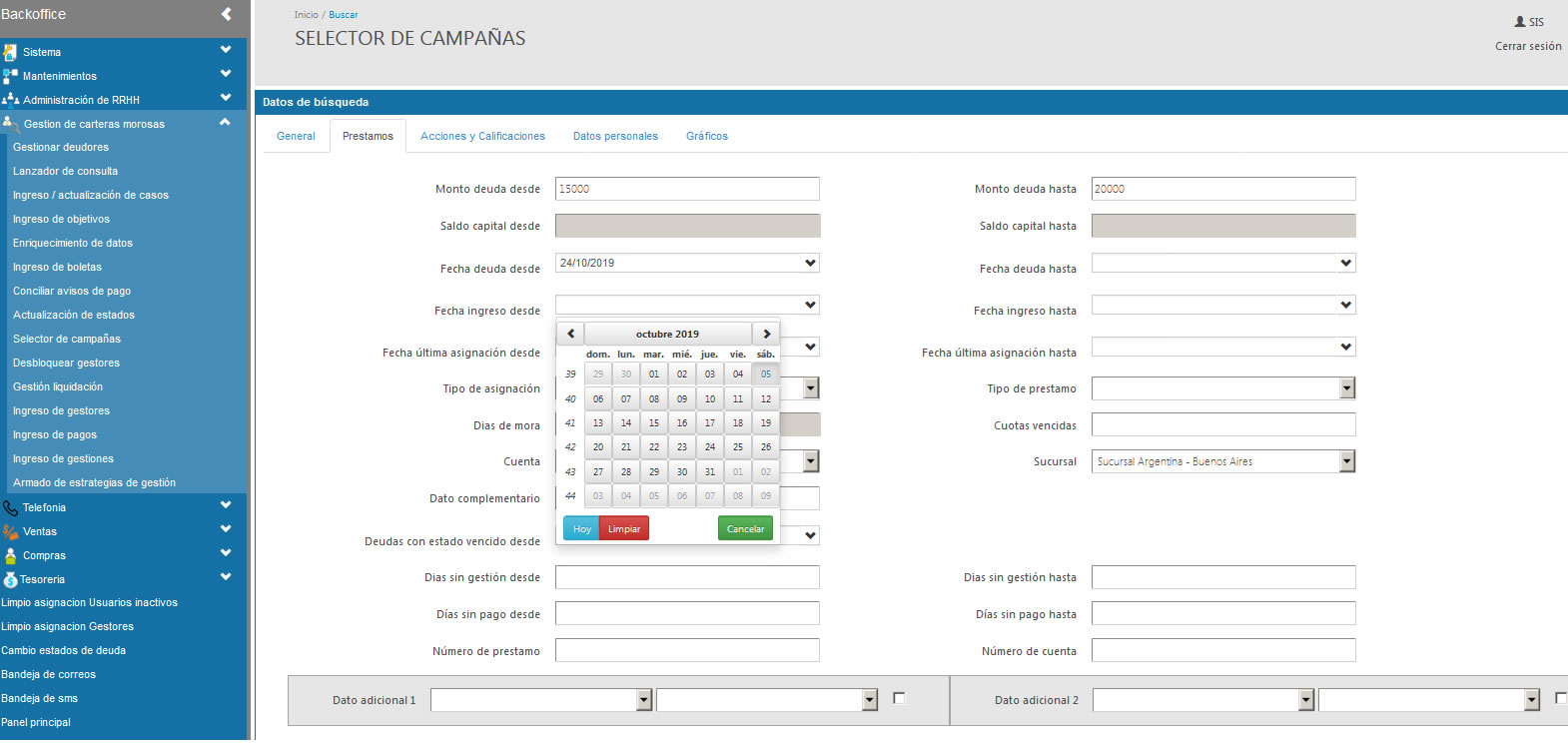Switch to the Gráficos tab
Screen dimensions: 1568x743
[x=707, y=136]
